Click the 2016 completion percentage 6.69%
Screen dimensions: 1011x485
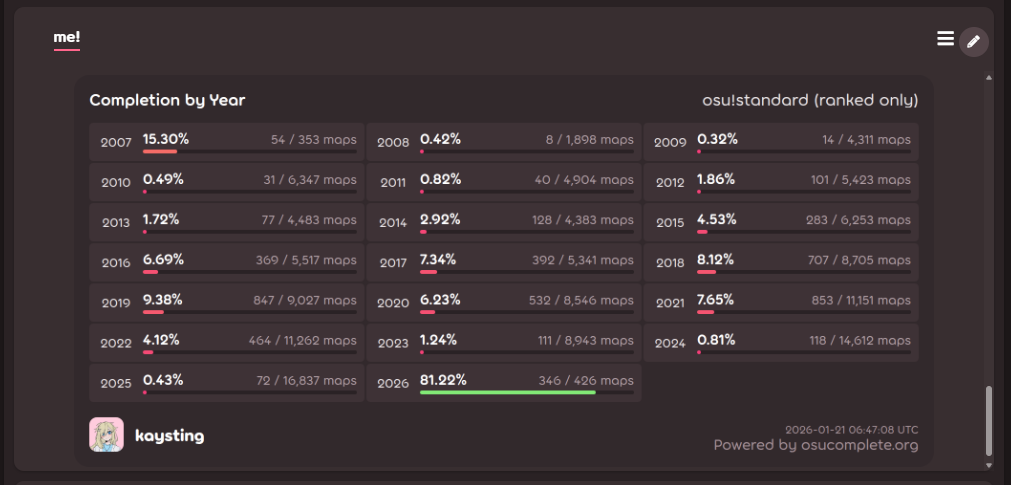(163, 259)
